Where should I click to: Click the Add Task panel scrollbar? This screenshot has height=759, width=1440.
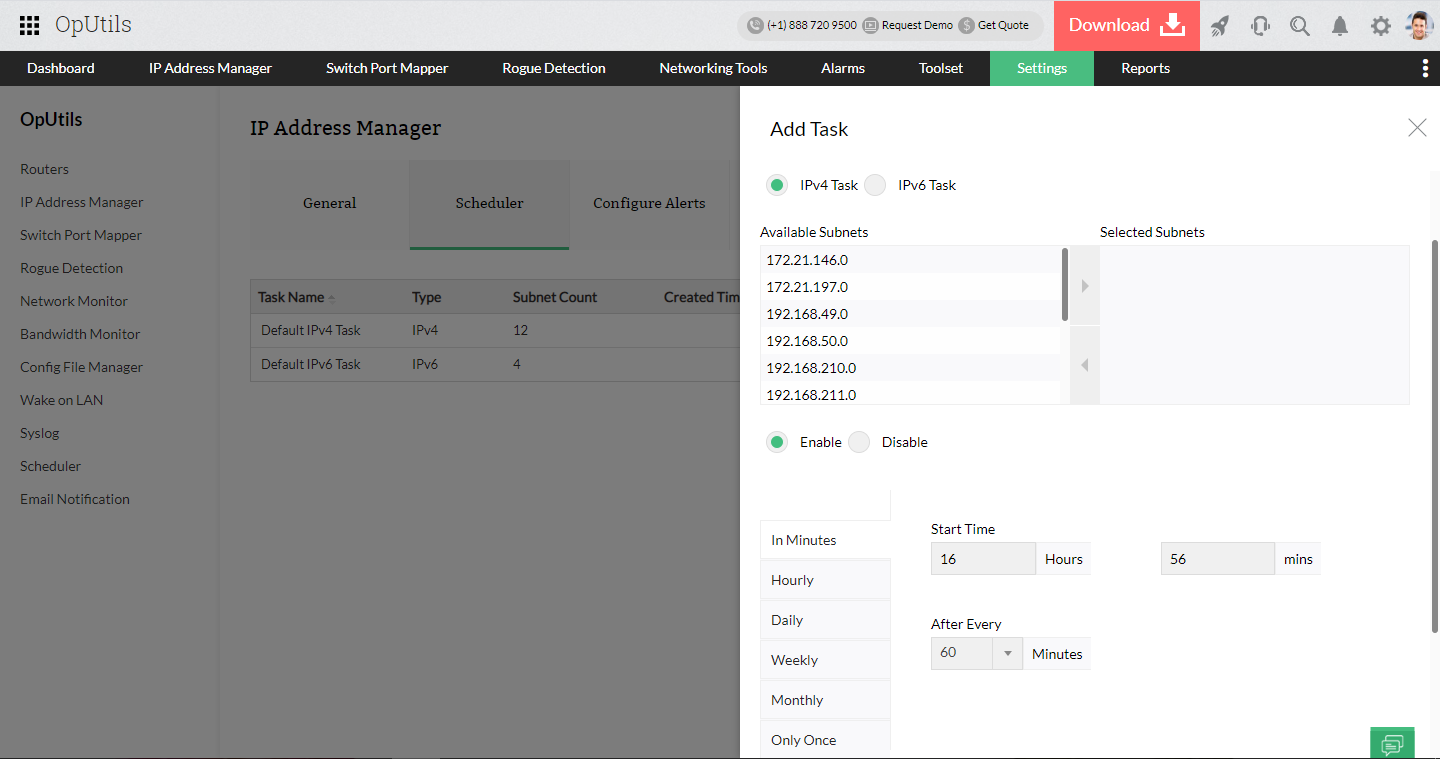(x=1436, y=435)
